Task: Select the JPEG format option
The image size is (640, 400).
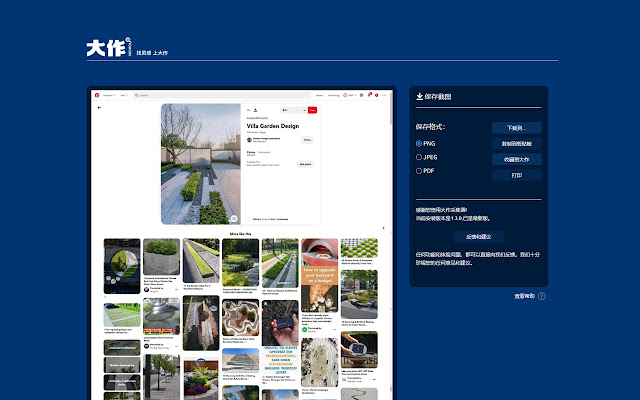Action: pyautogui.click(x=419, y=157)
